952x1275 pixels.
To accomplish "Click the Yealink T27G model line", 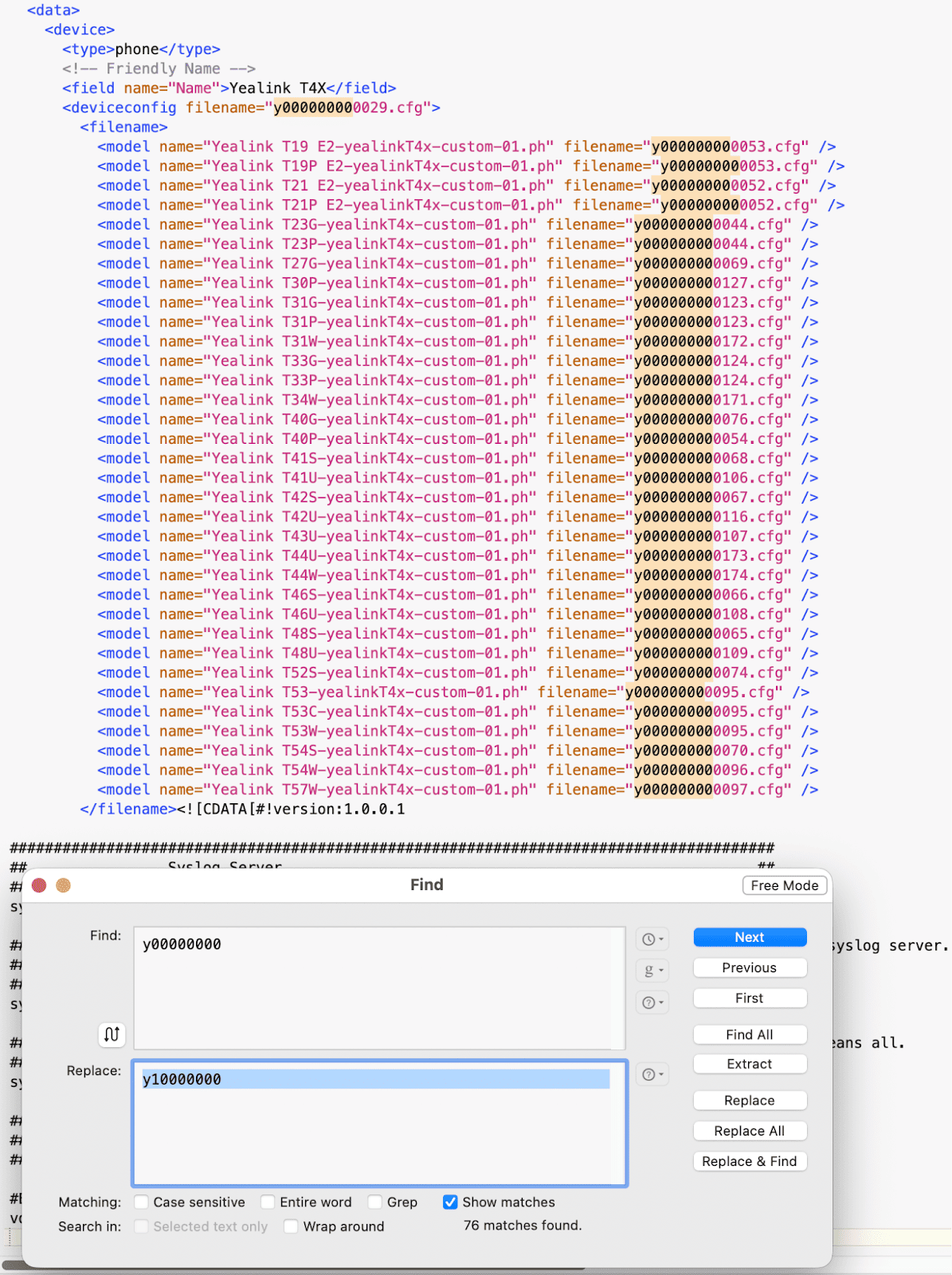I will (x=458, y=264).
